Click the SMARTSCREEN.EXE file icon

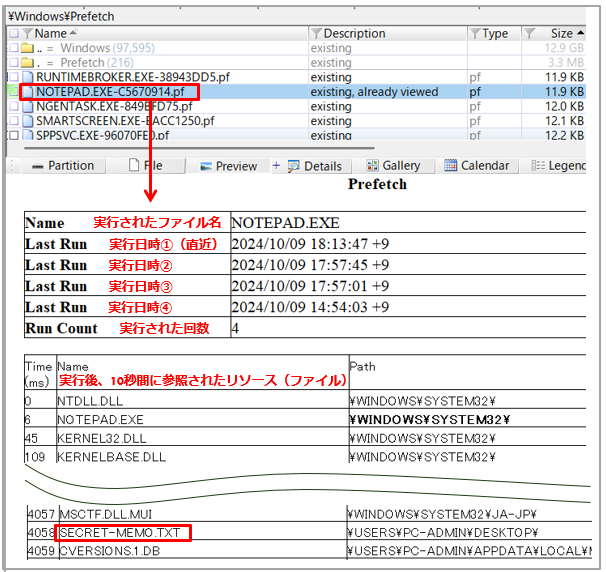27,121
